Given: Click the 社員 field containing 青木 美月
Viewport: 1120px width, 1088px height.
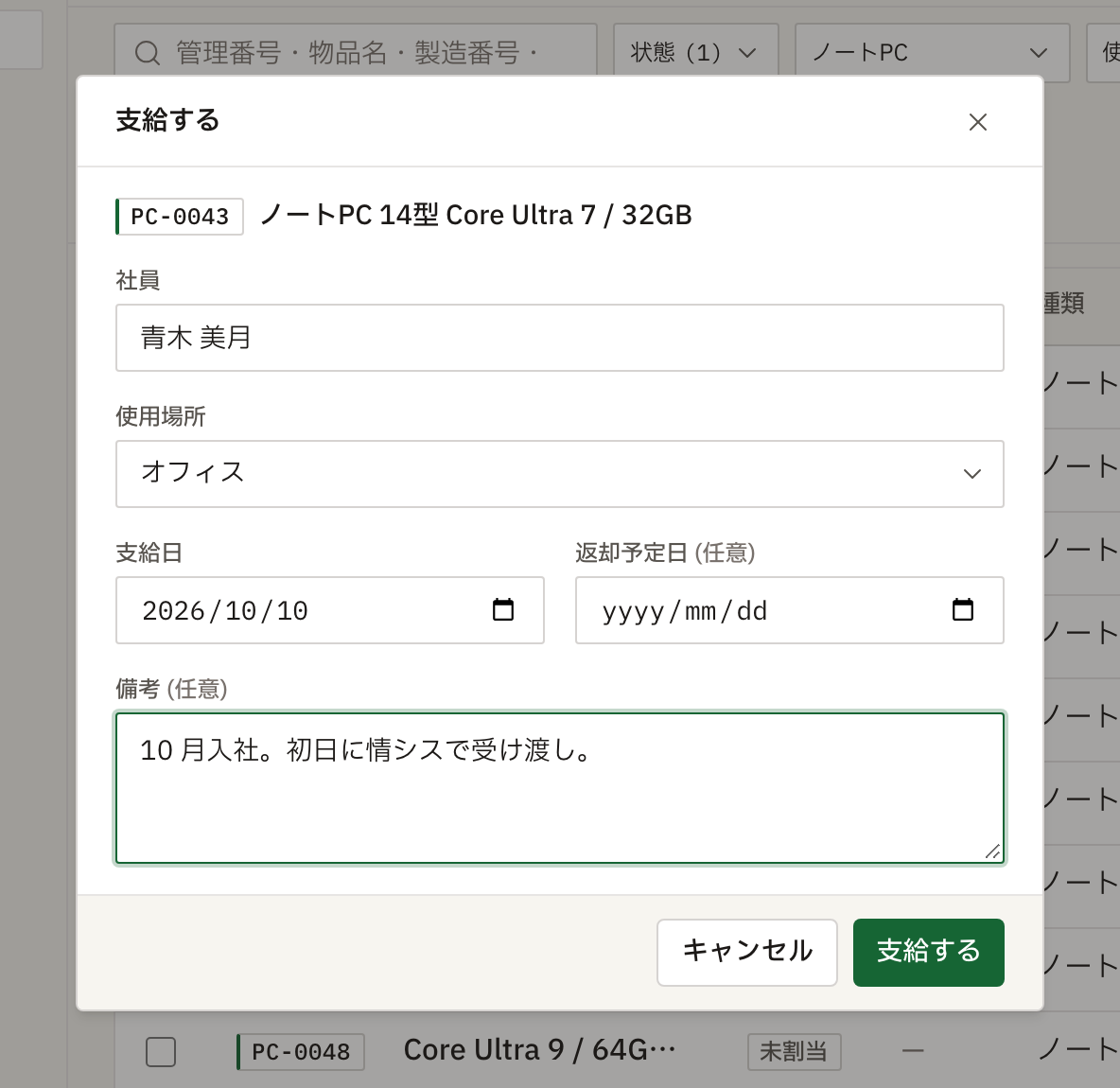Looking at the screenshot, I should point(559,338).
